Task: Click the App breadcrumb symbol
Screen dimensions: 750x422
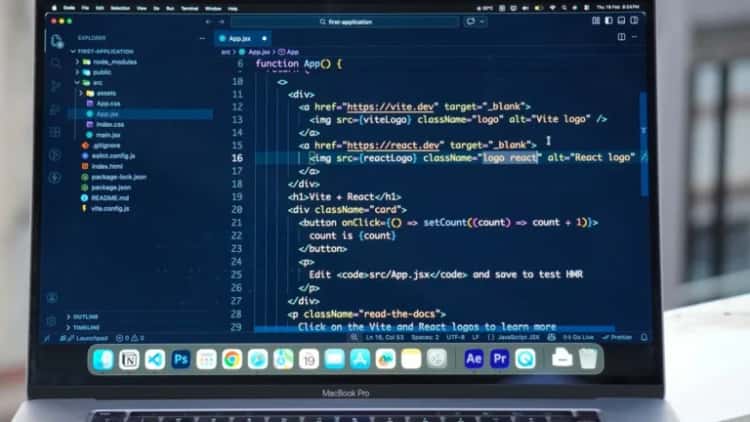Action: 289,52
